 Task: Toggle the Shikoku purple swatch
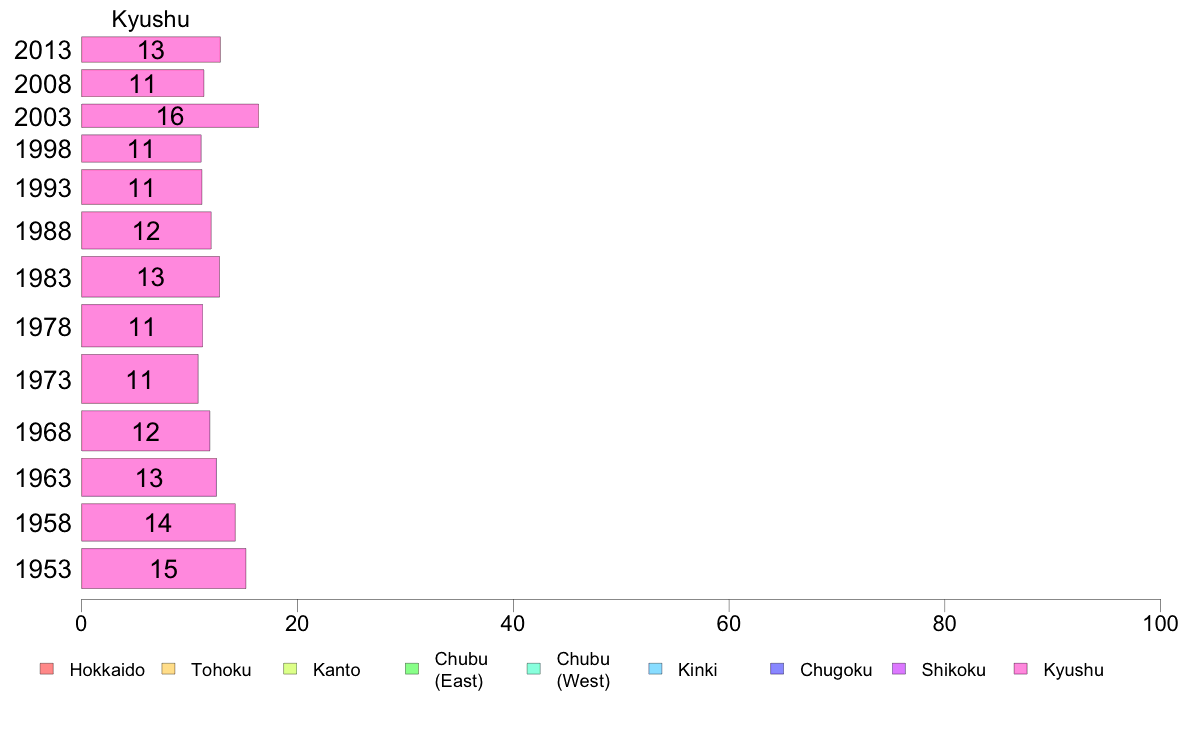click(899, 669)
